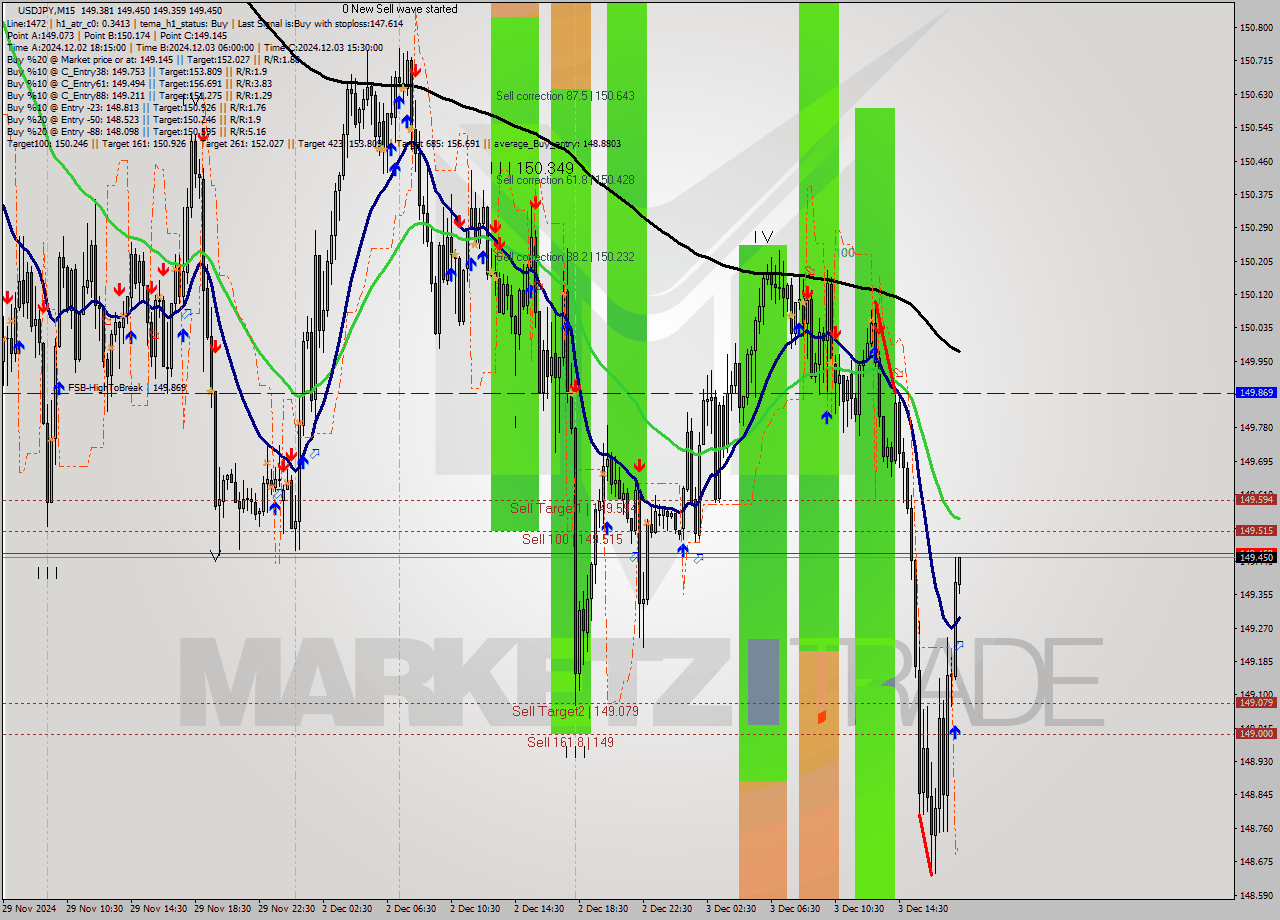The image size is (1280, 920).
Task: Click 'Sell Target2 | 149.079' label
Action: [575, 711]
